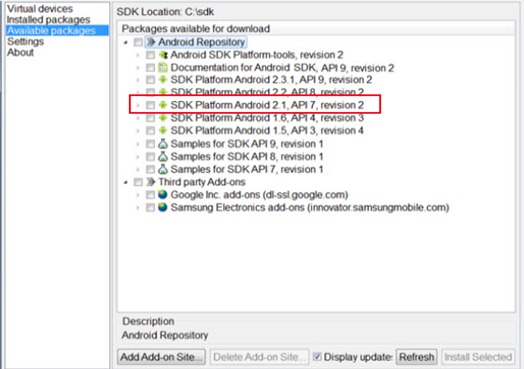Screen dimensions: 524x369
Task: Check the Android Repository checkbox
Action: (x=138, y=42)
